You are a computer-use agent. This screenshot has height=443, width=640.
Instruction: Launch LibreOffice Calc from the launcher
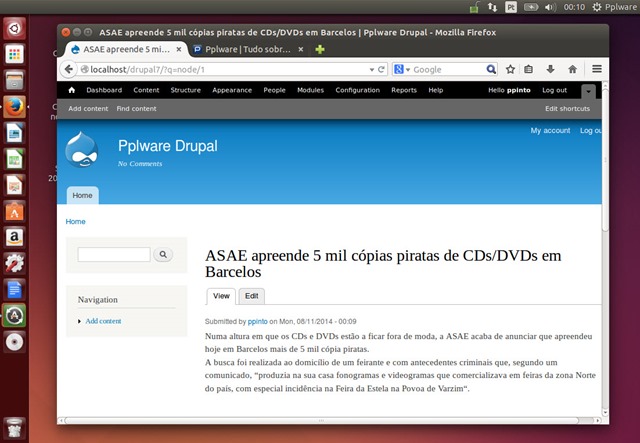[15, 159]
